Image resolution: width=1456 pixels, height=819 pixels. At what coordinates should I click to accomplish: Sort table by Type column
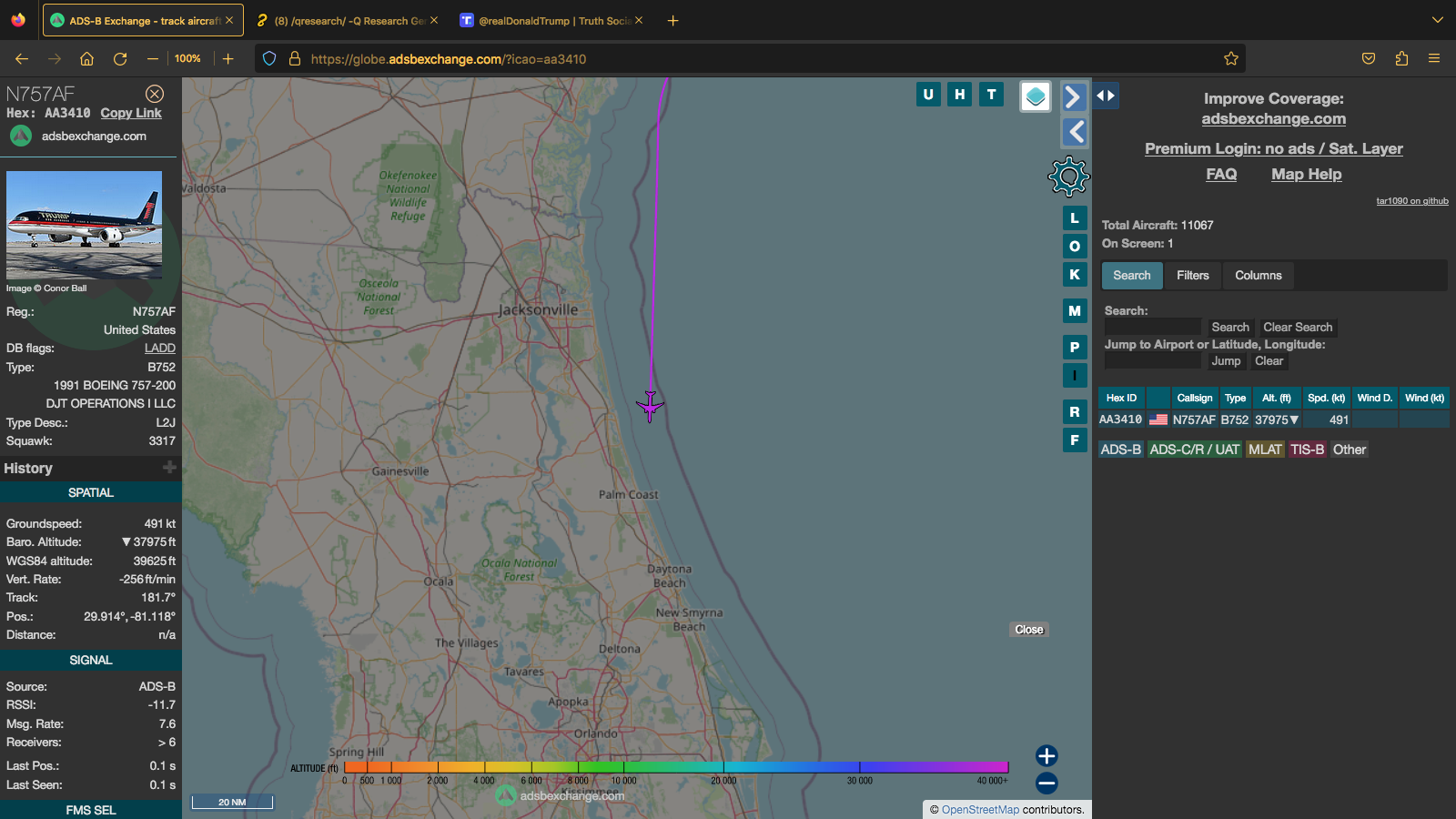[1235, 398]
